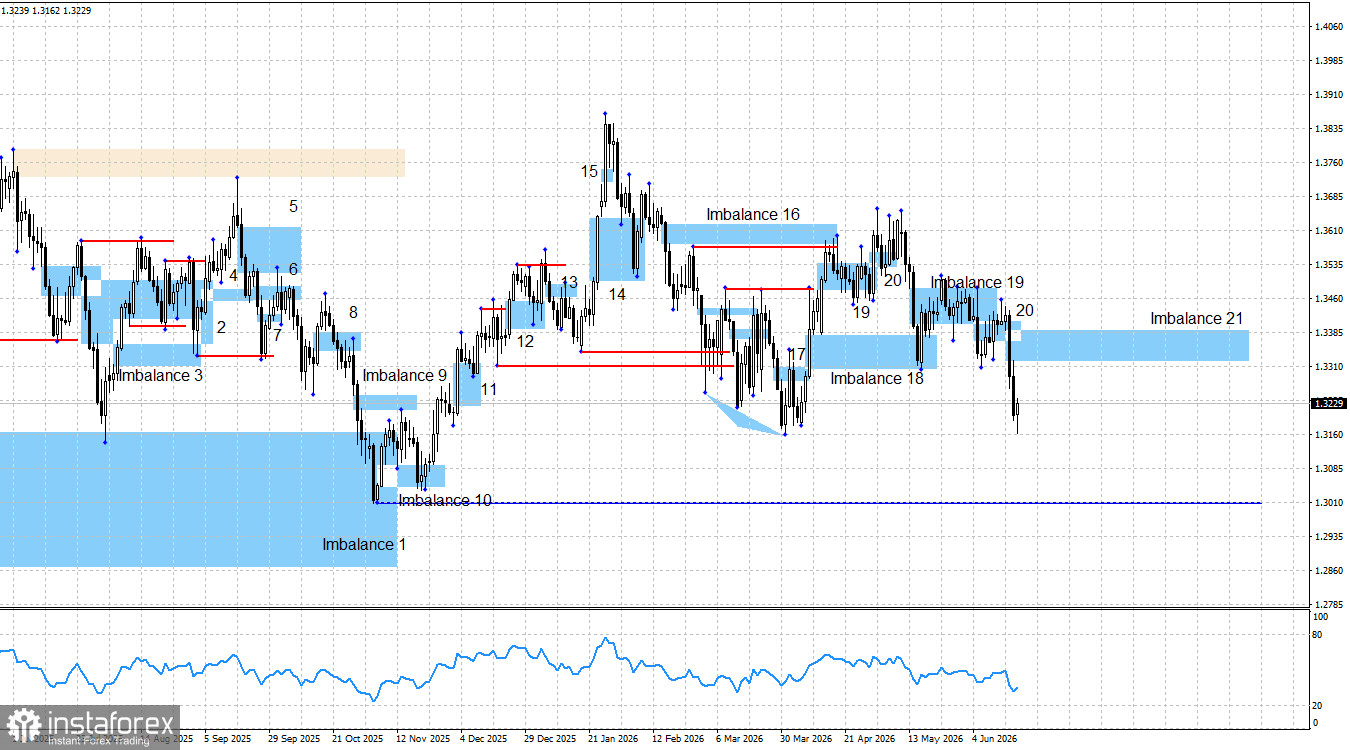Click the 21 Oct 2025 date label
The height and width of the screenshot is (750, 1350).
(357, 739)
